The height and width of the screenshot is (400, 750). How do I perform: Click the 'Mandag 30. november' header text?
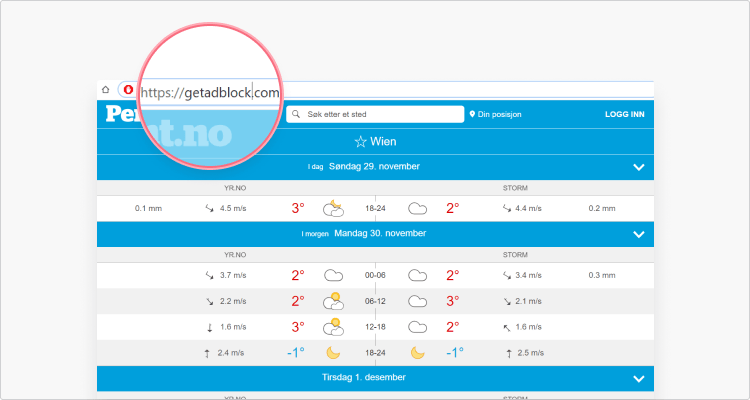[x=380, y=233]
